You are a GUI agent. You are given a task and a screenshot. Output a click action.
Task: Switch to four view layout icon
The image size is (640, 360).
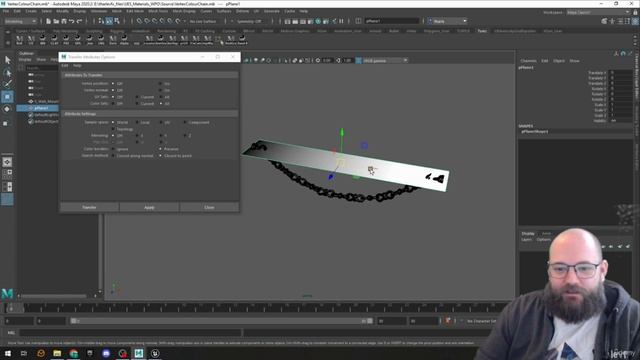coord(7,174)
